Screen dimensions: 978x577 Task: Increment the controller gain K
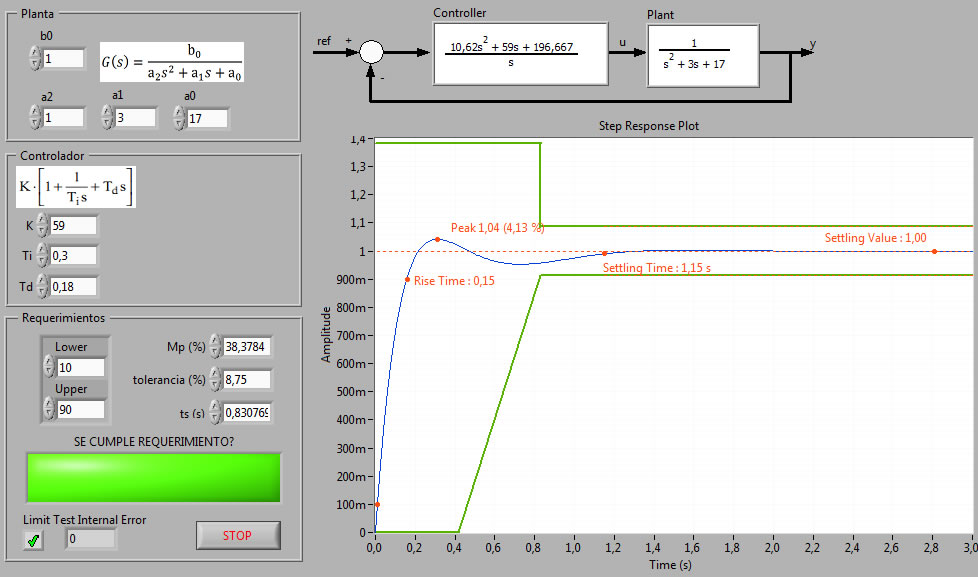point(40,220)
